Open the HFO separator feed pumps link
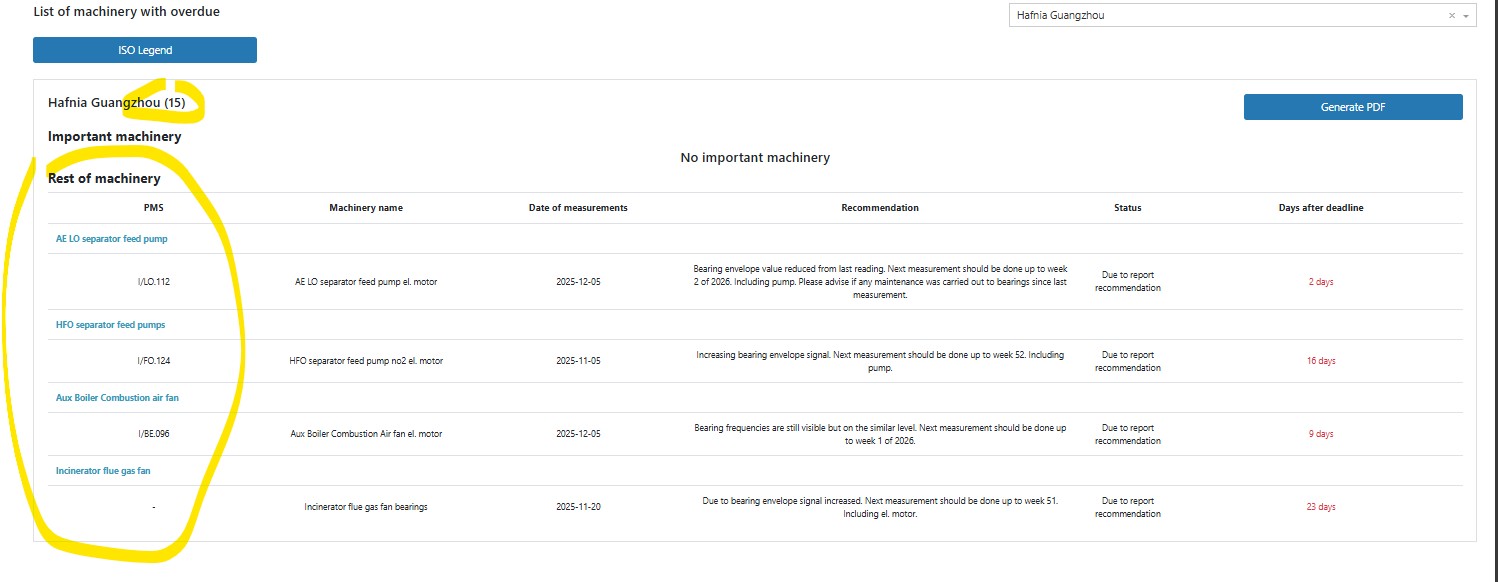The height and width of the screenshot is (582, 1498). 110,325
